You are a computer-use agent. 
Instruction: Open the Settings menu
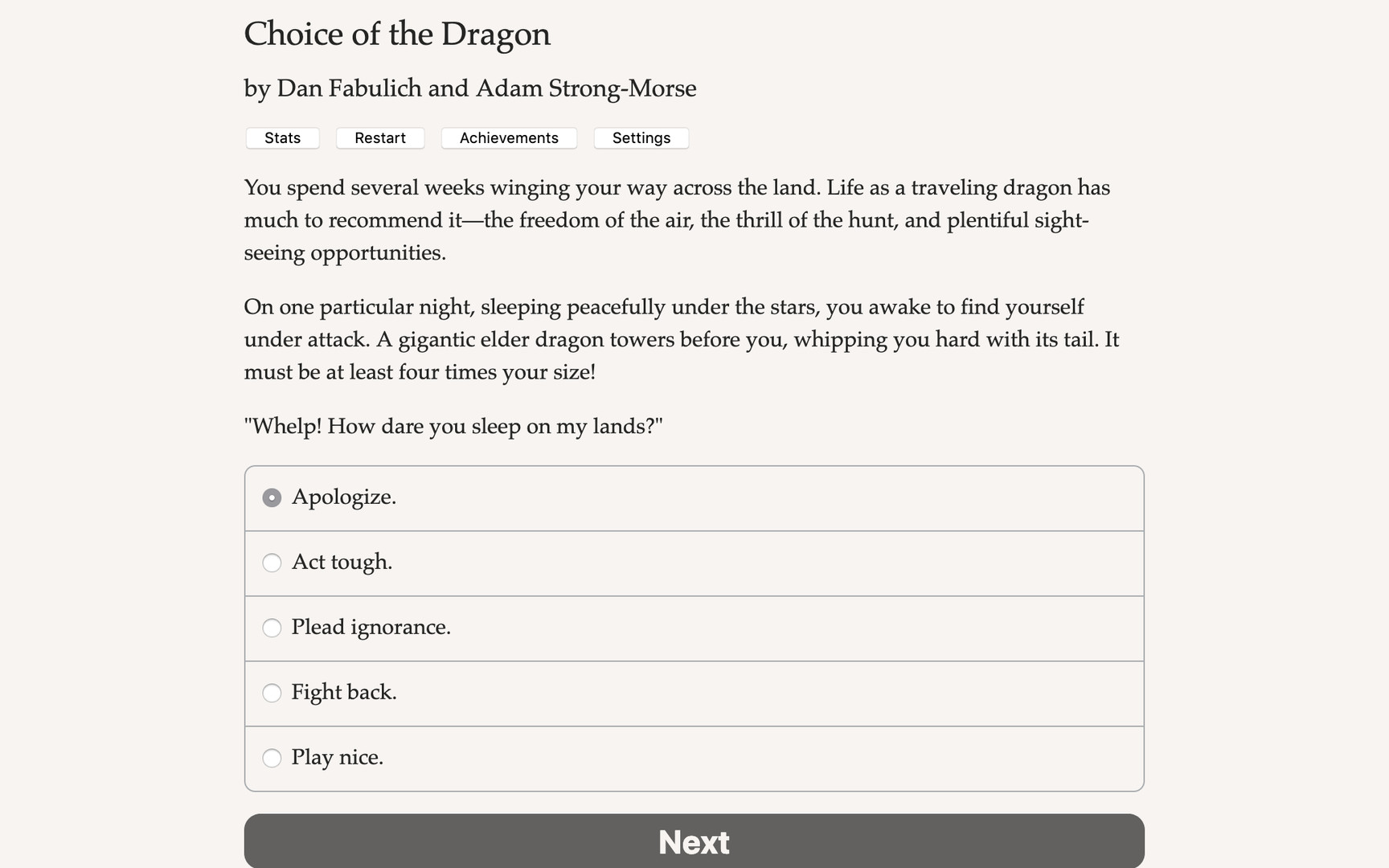641,137
